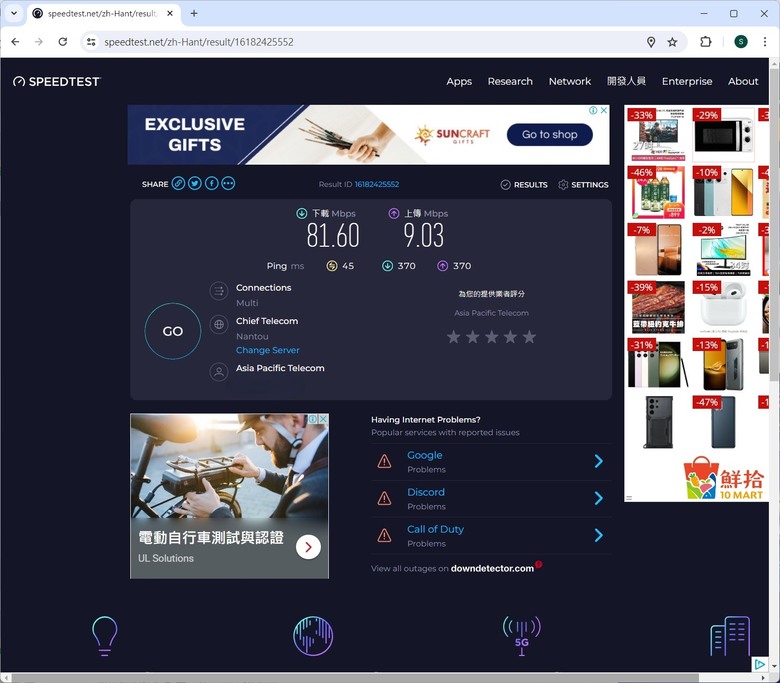Click the Multi connections text
Screen dimensions: 780x683
(247, 303)
